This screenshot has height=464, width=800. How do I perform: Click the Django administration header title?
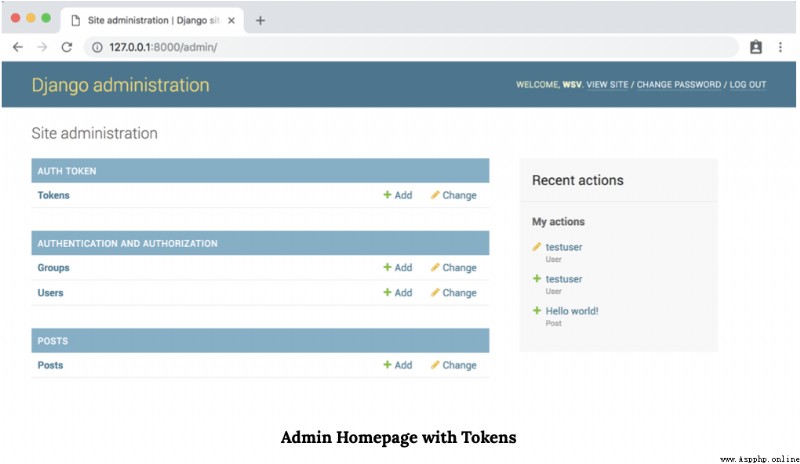tap(120, 85)
